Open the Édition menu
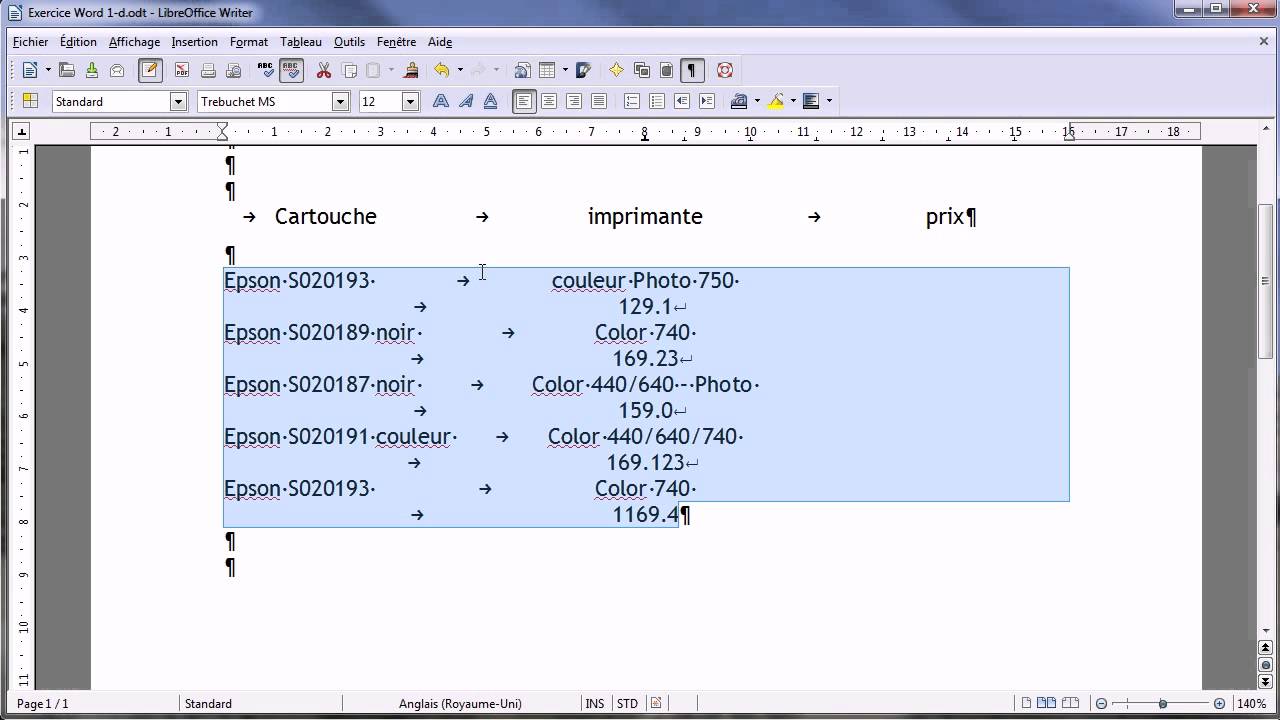This screenshot has width=1280, height=720. (78, 42)
